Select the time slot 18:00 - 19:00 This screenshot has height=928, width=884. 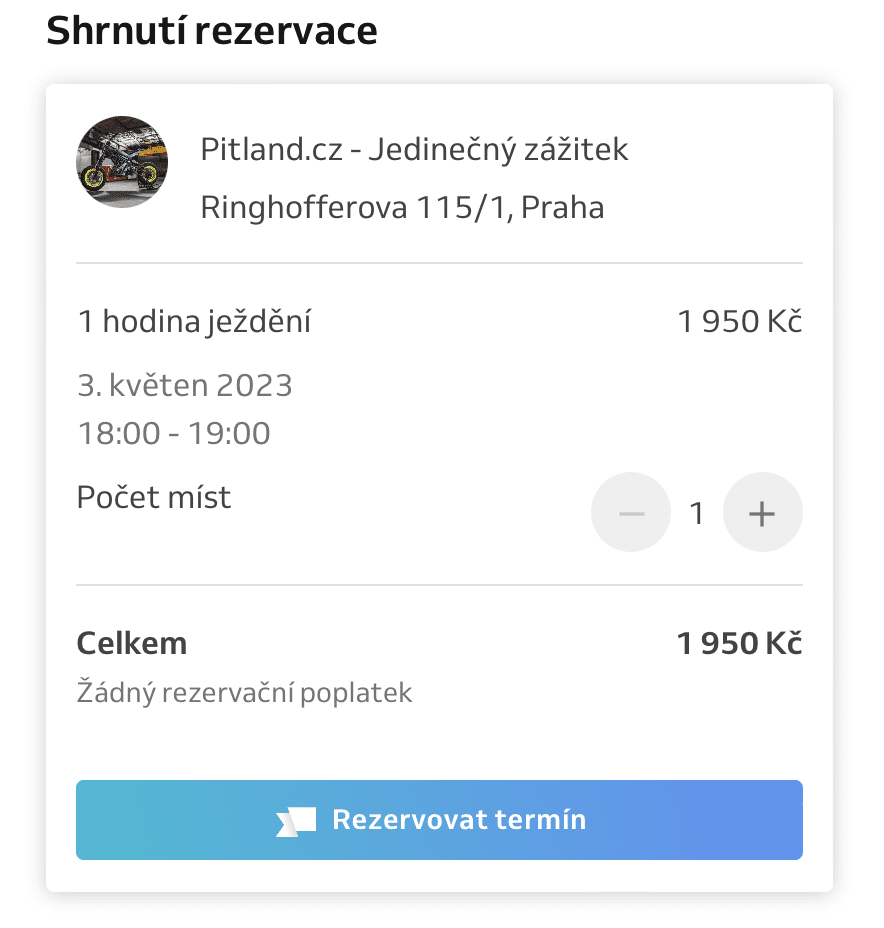tap(174, 433)
